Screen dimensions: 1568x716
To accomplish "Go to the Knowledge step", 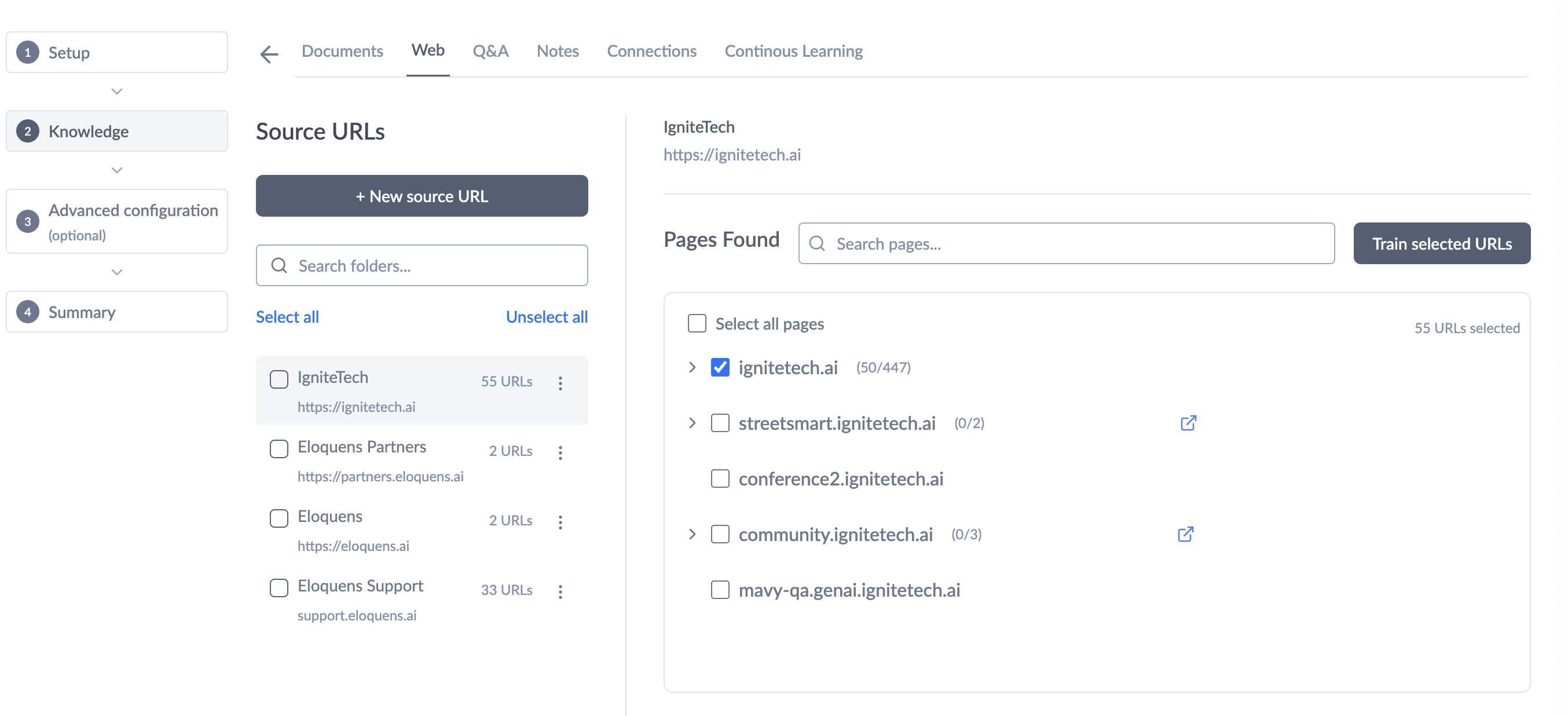I will (x=117, y=131).
